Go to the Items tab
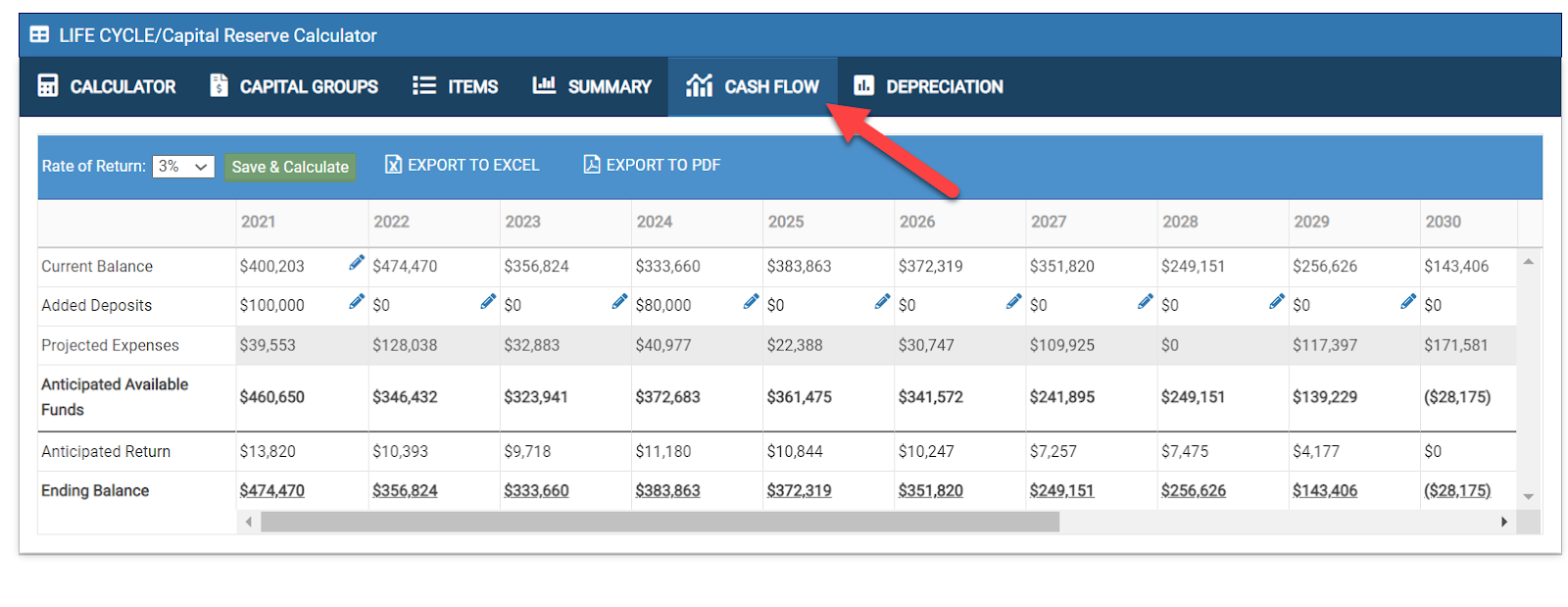This screenshot has width=1568, height=607. click(456, 86)
